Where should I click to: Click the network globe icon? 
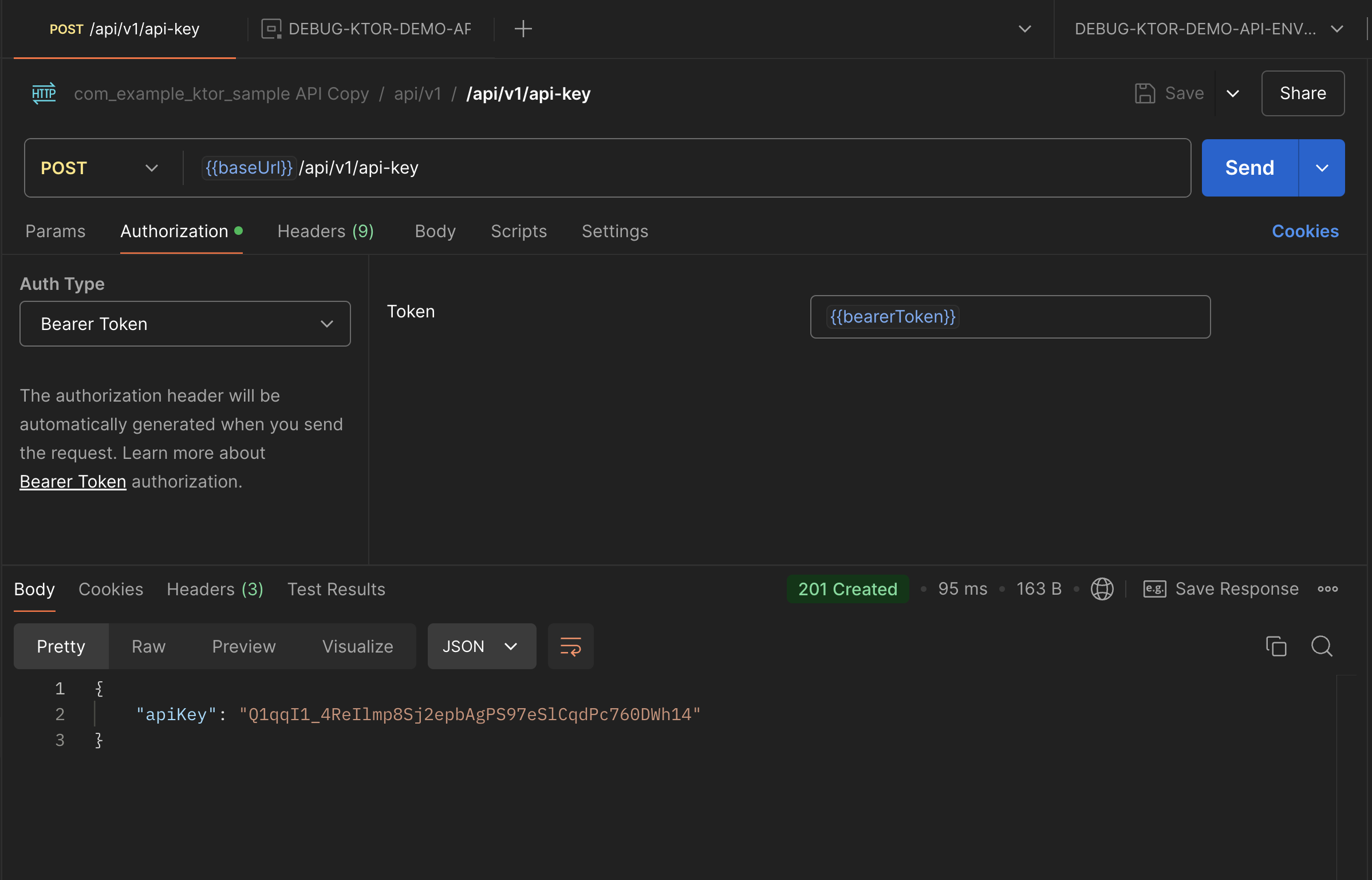(x=1102, y=589)
